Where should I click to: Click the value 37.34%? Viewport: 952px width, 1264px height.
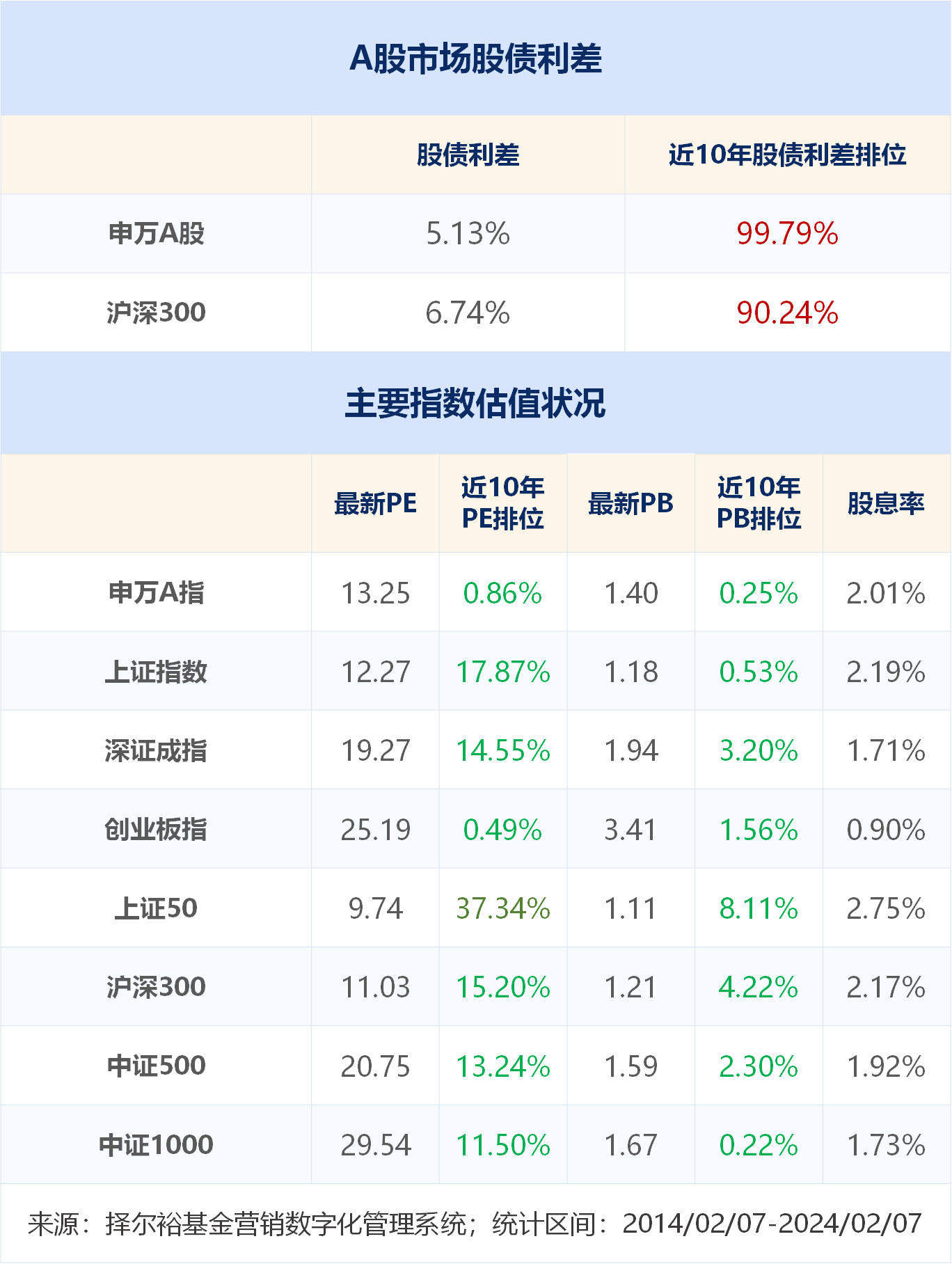point(503,908)
